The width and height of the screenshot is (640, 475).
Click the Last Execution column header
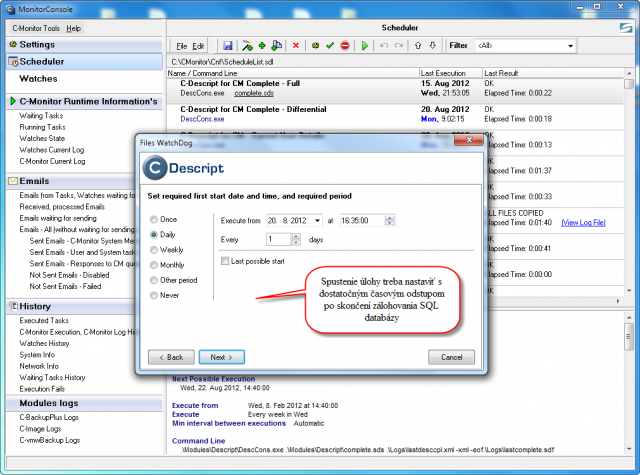tap(451, 73)
